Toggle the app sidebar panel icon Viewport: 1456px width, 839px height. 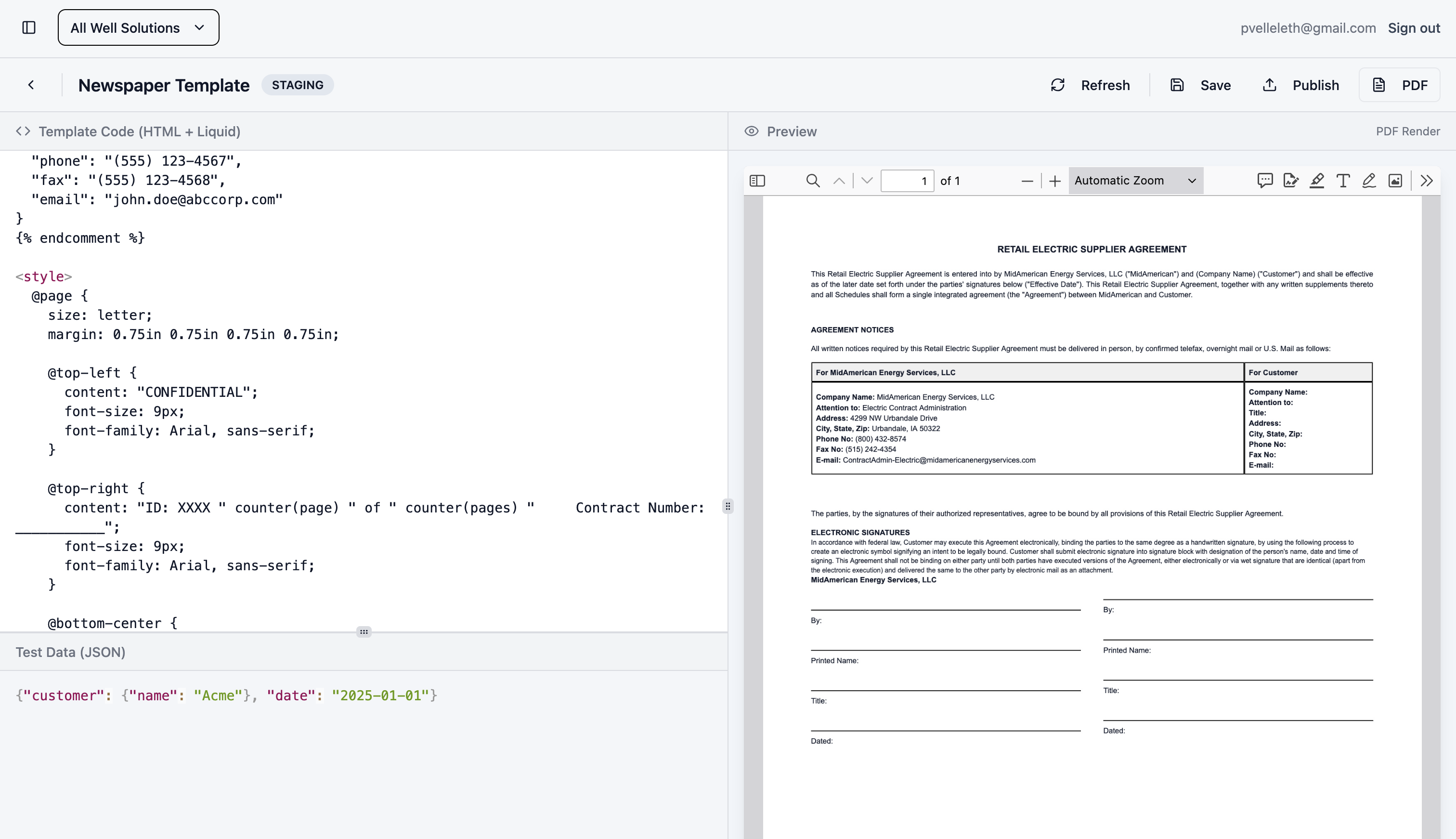coord(29,27)
